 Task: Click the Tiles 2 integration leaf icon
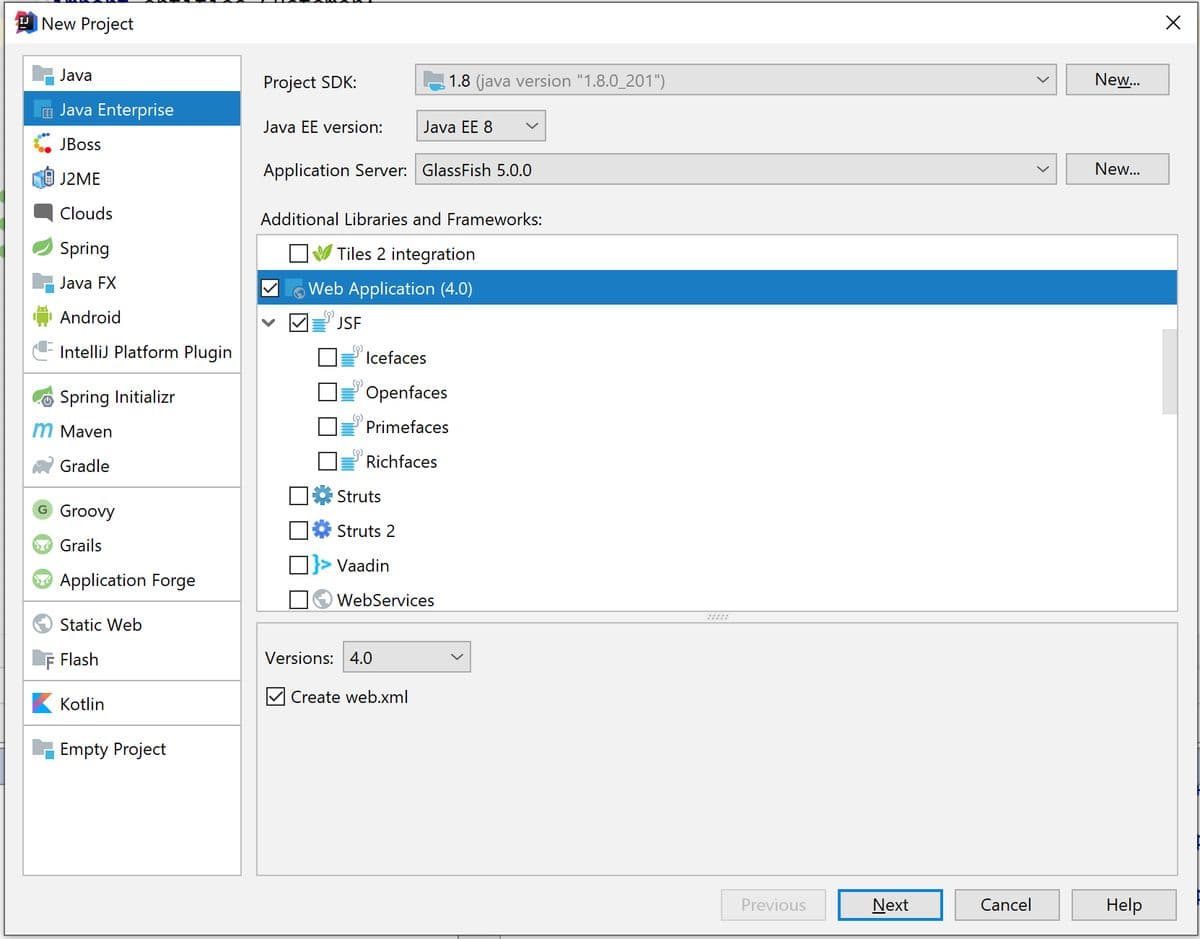(322, 253)
